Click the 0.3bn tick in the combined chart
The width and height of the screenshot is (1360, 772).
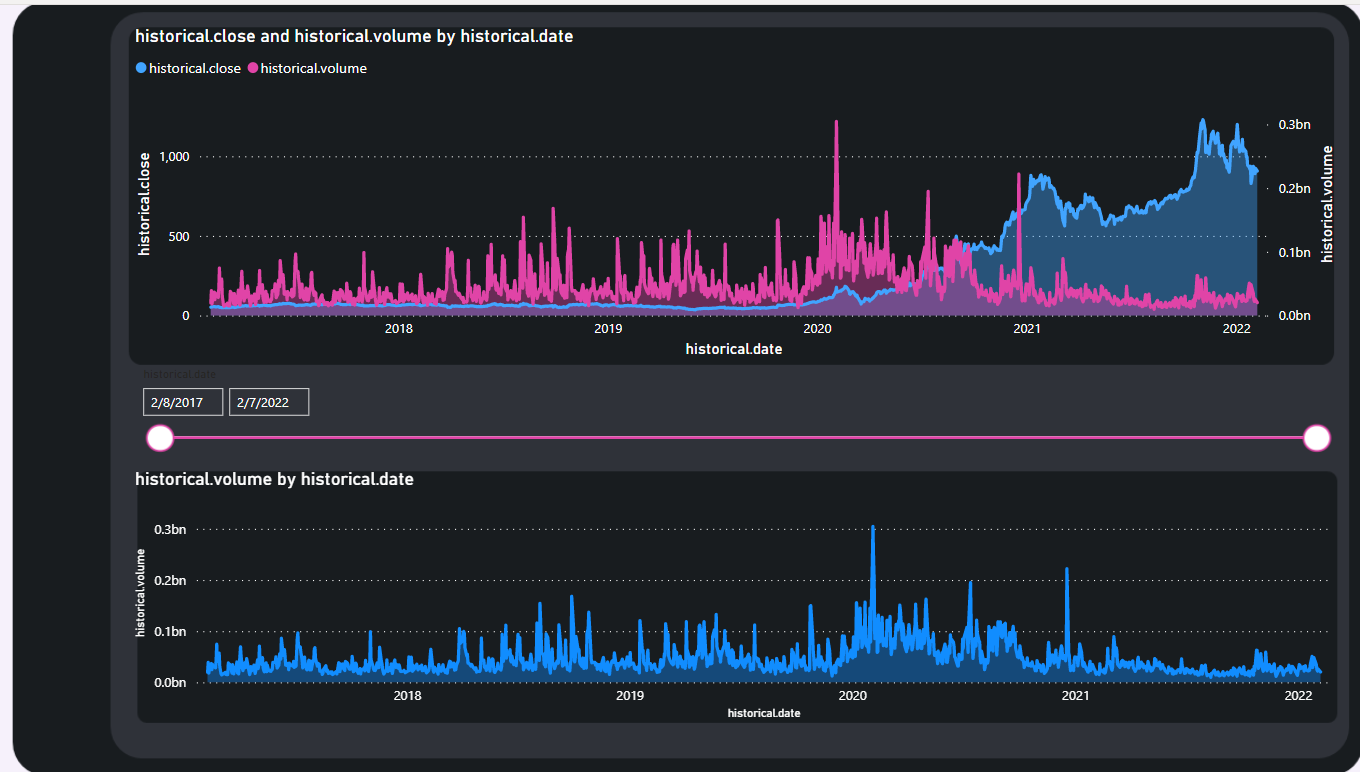1294,125
